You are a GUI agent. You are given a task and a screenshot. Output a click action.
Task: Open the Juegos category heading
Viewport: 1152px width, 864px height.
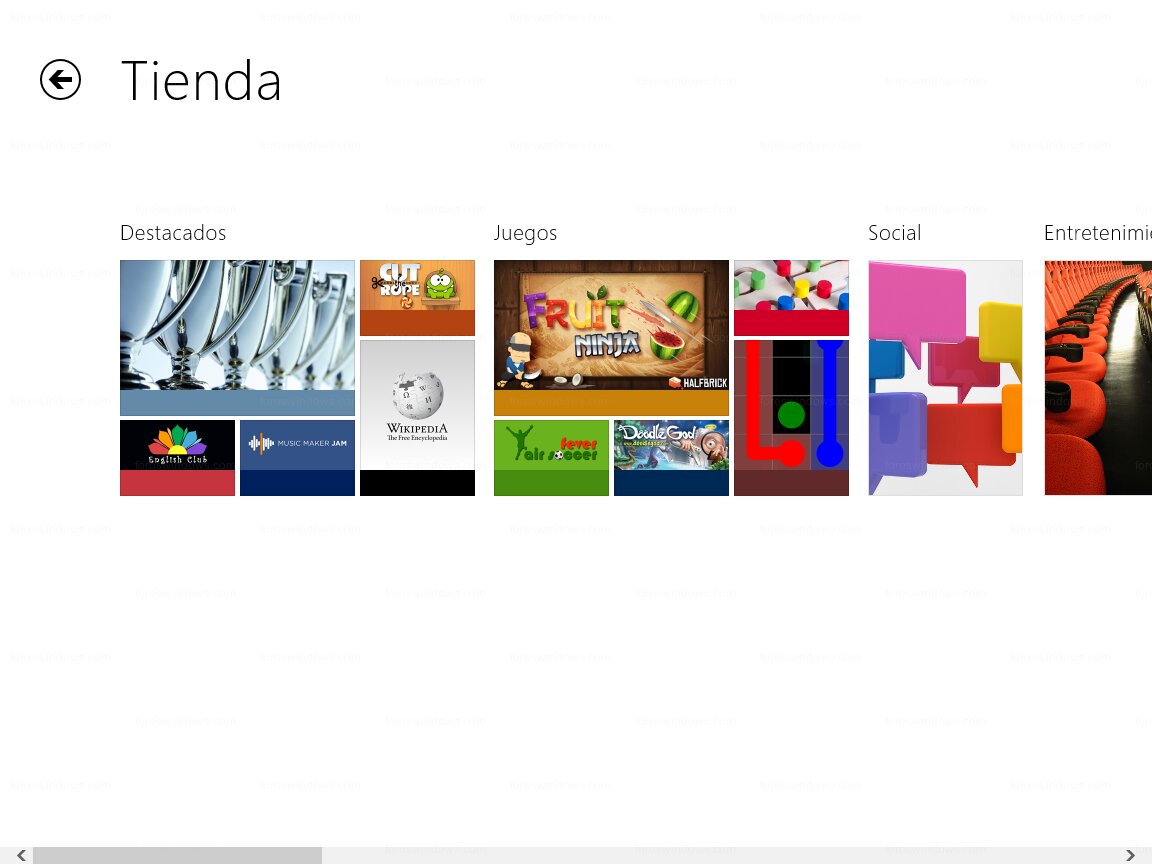[525, 233]
